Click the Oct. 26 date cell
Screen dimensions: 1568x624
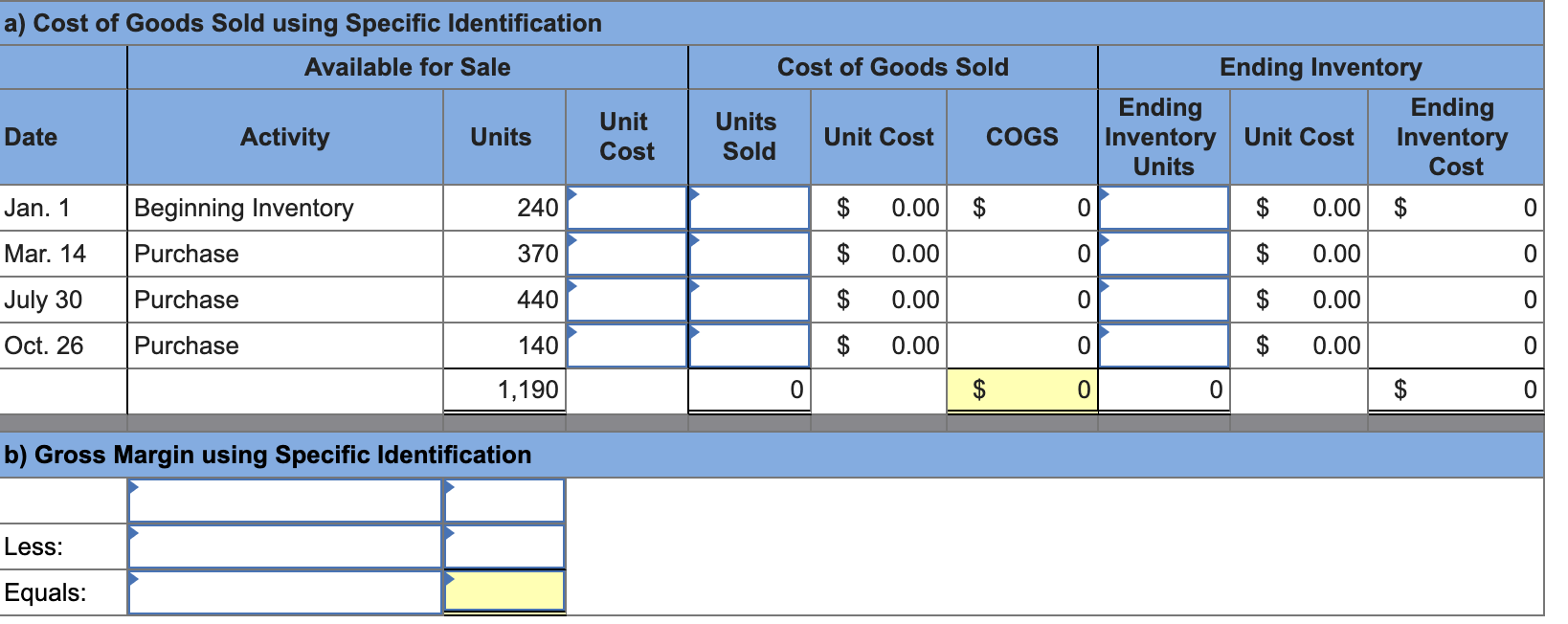click(x=63, y=345)
